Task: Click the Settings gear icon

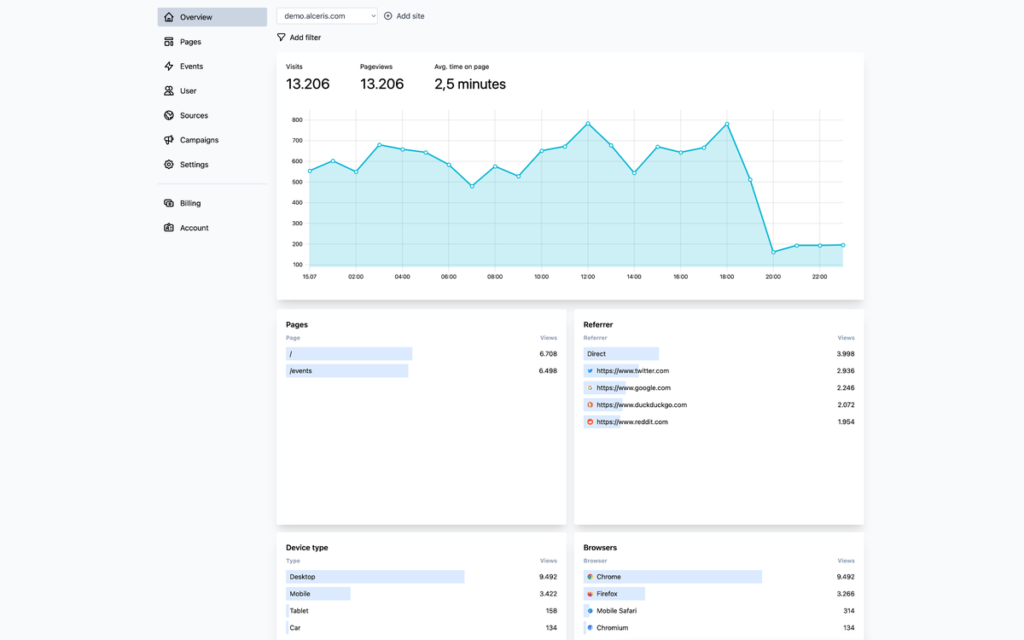Action: point(168,165)
